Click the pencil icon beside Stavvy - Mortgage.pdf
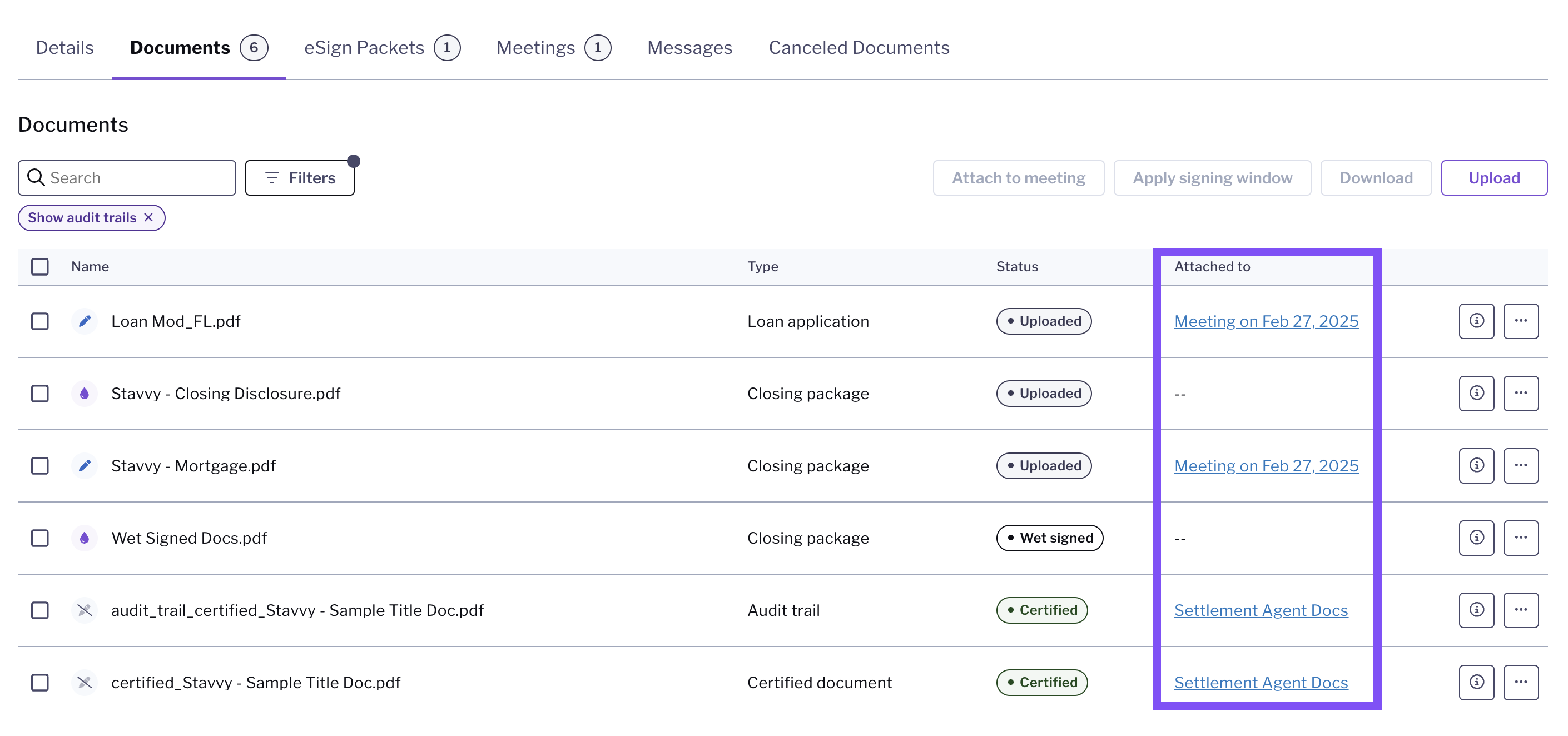1568x736 pixels. [x=85, y=466]
